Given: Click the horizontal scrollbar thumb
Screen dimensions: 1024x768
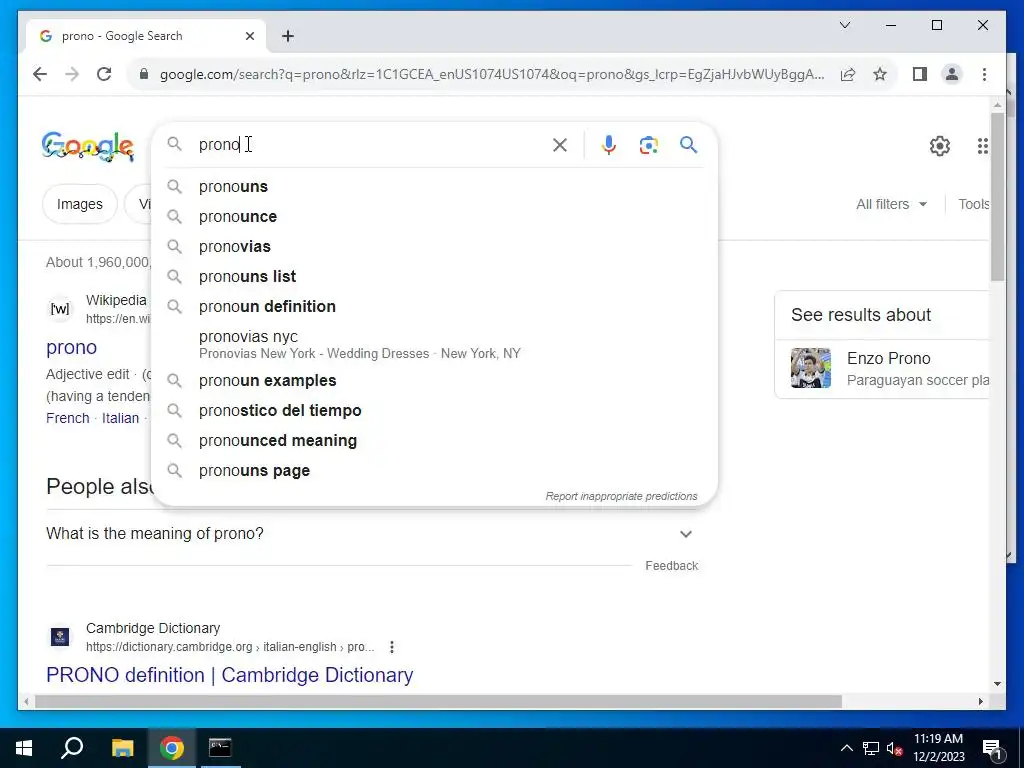Looking at the screenshot, I should point(438,701).
